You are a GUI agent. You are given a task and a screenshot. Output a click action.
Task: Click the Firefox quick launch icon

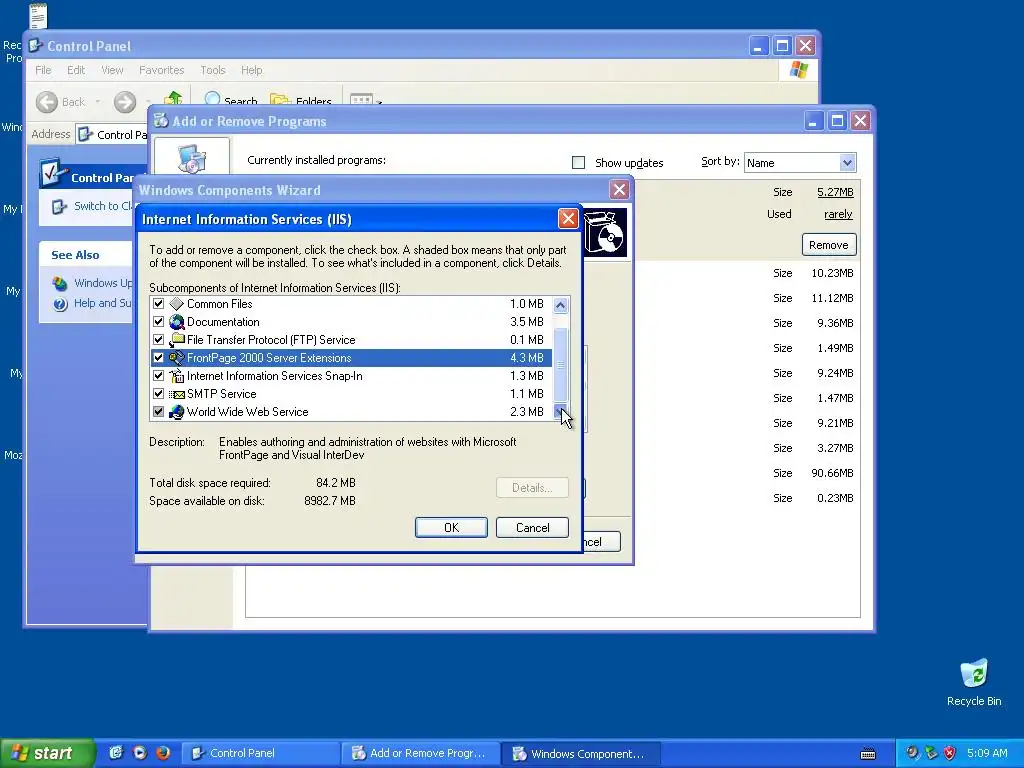(x=163, y=753)
